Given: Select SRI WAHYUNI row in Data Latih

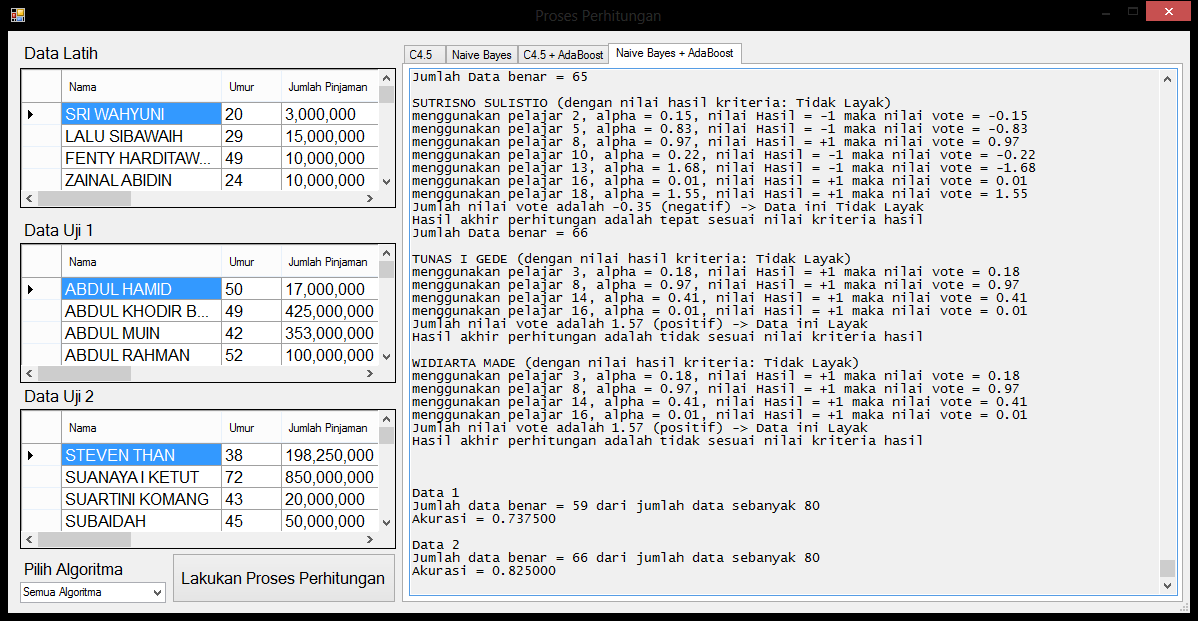Looking at the screenshot, I should click(139, 115).
